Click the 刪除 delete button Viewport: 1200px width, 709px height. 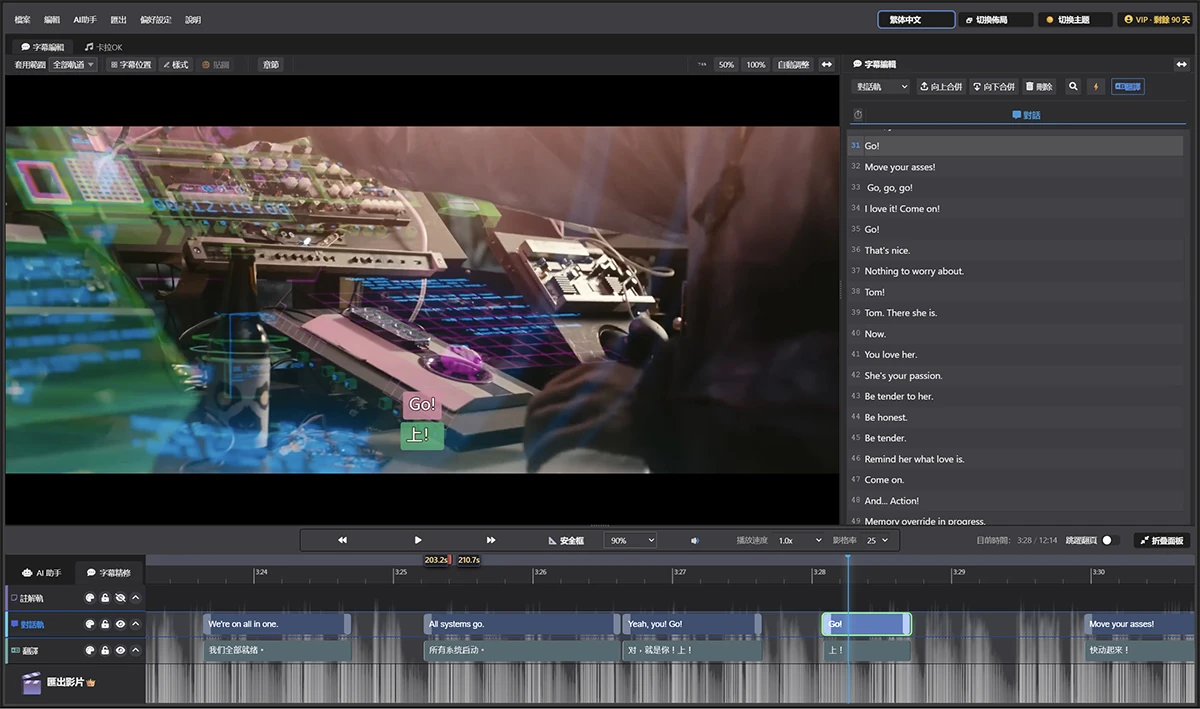pos(1039,87)
